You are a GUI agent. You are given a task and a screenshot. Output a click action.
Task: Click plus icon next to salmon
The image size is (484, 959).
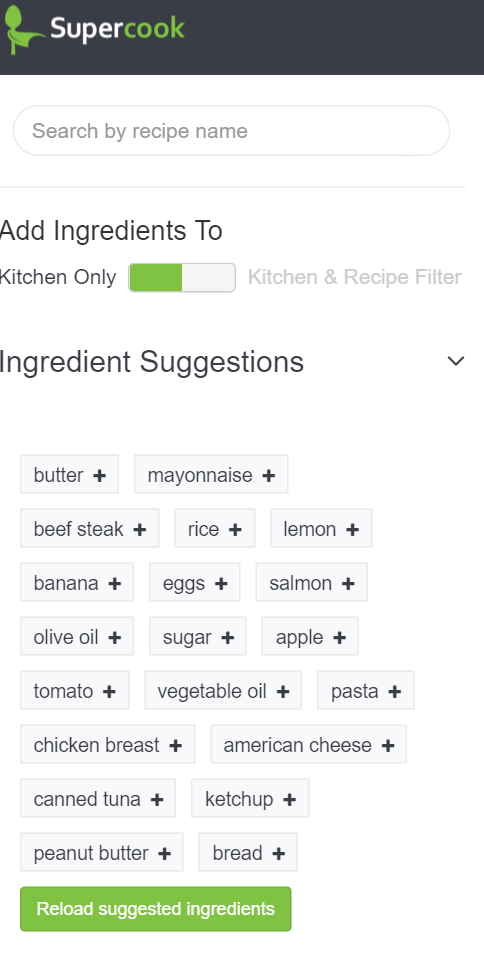pos(348,583)
